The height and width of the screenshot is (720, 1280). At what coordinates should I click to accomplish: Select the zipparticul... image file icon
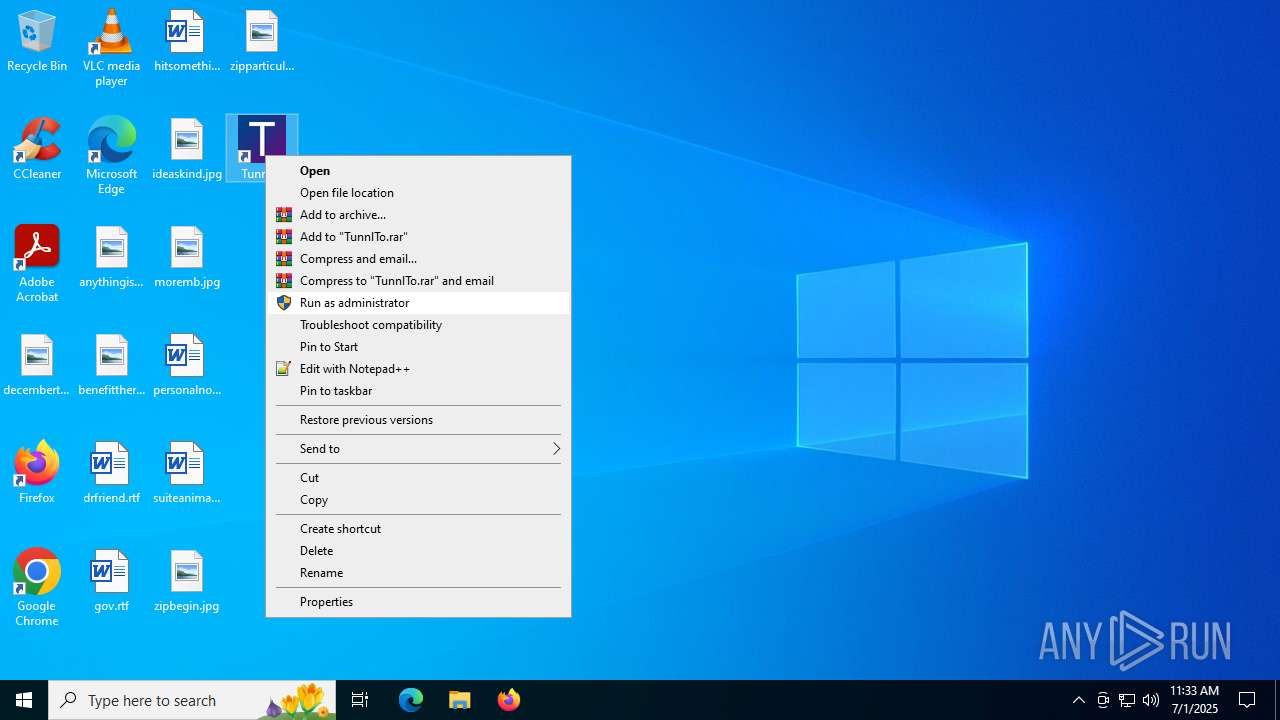click(261, 42)
